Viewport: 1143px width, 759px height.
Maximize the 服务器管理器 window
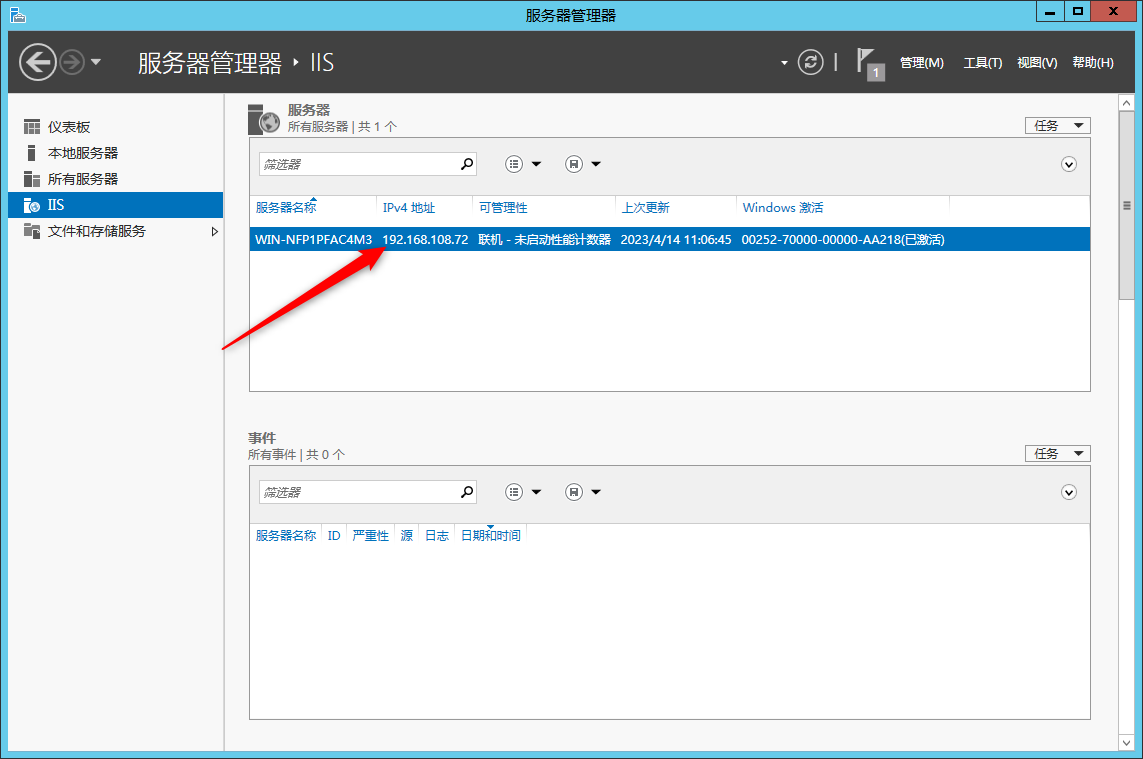point(1077,11)
